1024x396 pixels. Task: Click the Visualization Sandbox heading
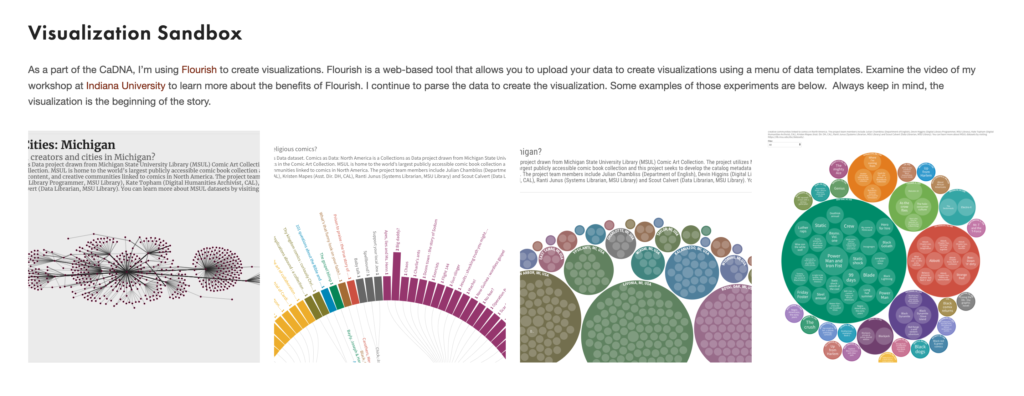click(135, 34)
